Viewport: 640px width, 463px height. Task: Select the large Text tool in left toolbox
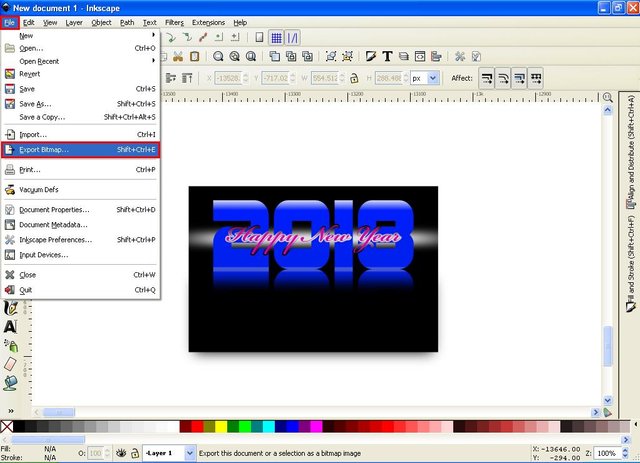click(11, 327)
